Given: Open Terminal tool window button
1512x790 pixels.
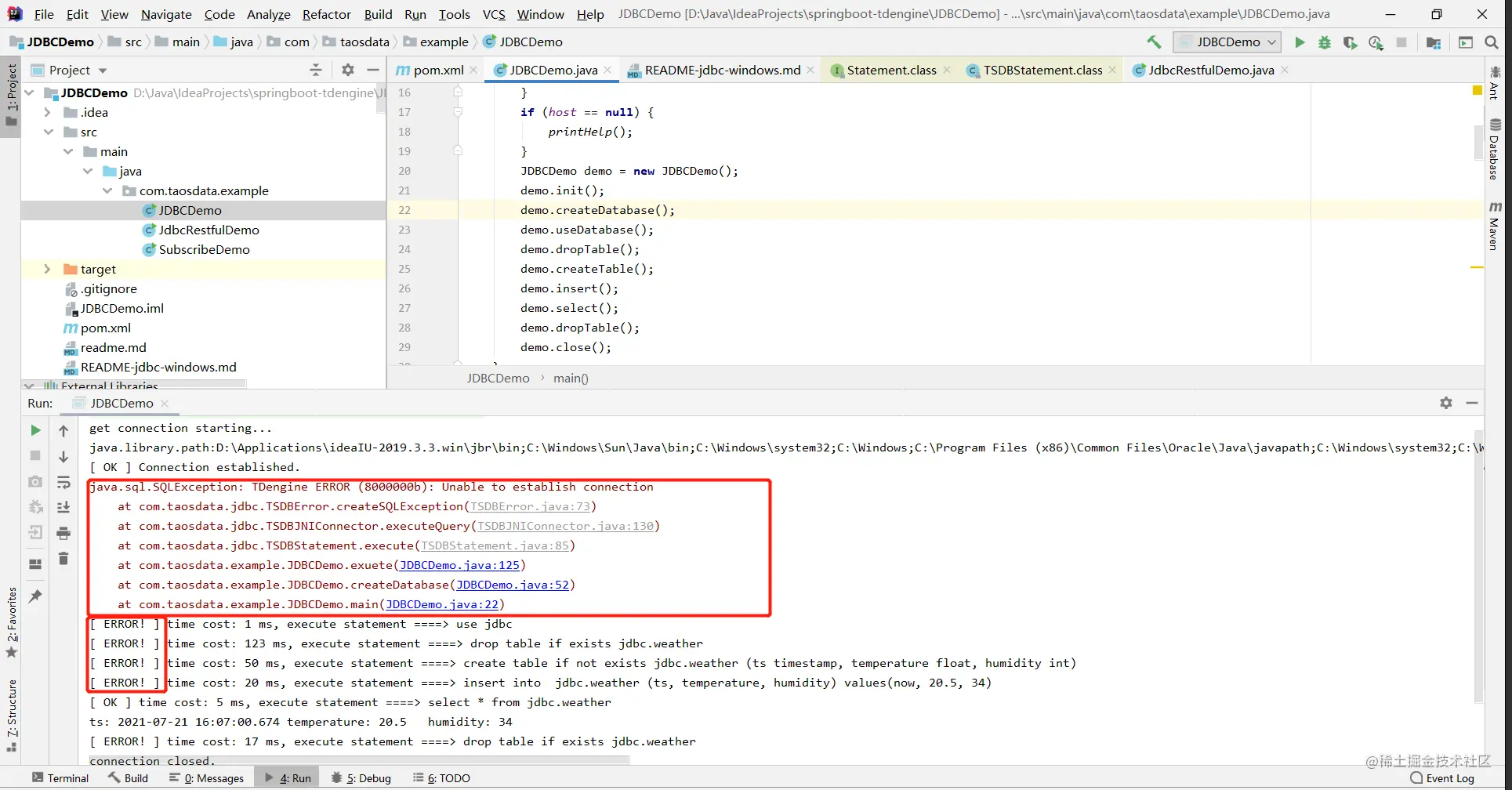Looking at the screenshot, I should point(60,778).
